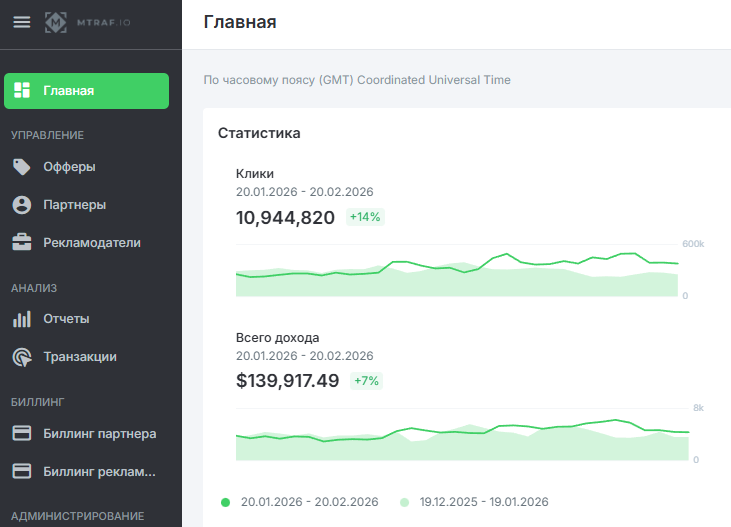Click the Отчеты bar chart icon
This screenshot has width=731, height=527.
[x=21, y=319]
